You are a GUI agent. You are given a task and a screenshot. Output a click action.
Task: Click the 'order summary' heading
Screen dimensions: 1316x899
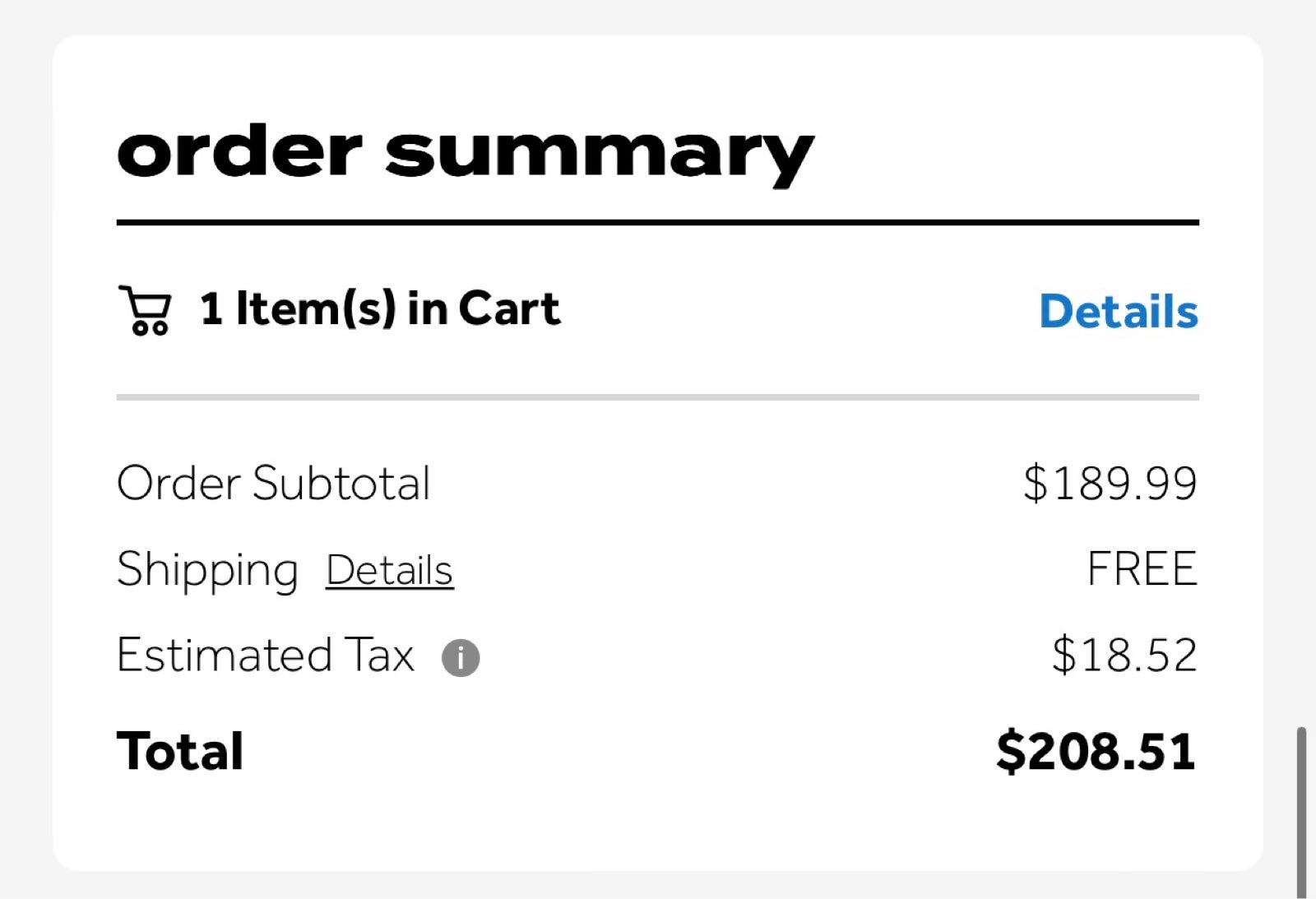point(466,154)
